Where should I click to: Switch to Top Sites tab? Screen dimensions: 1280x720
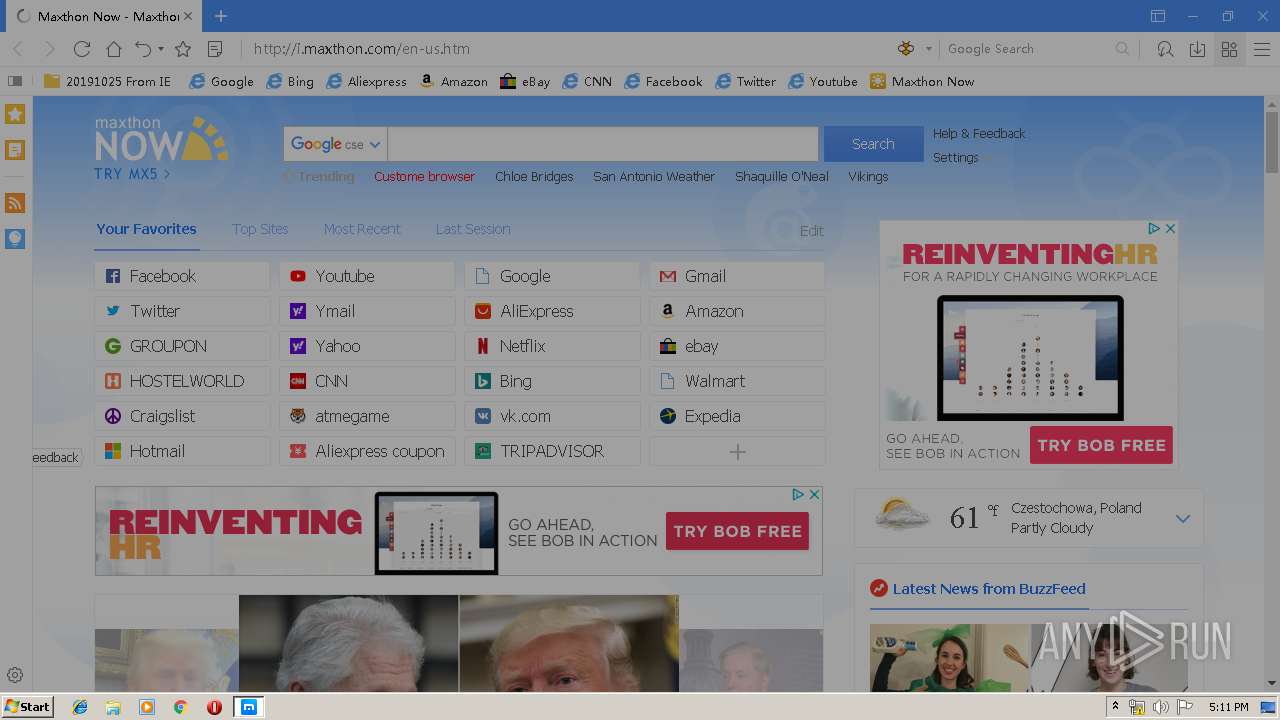click(260, 229)
